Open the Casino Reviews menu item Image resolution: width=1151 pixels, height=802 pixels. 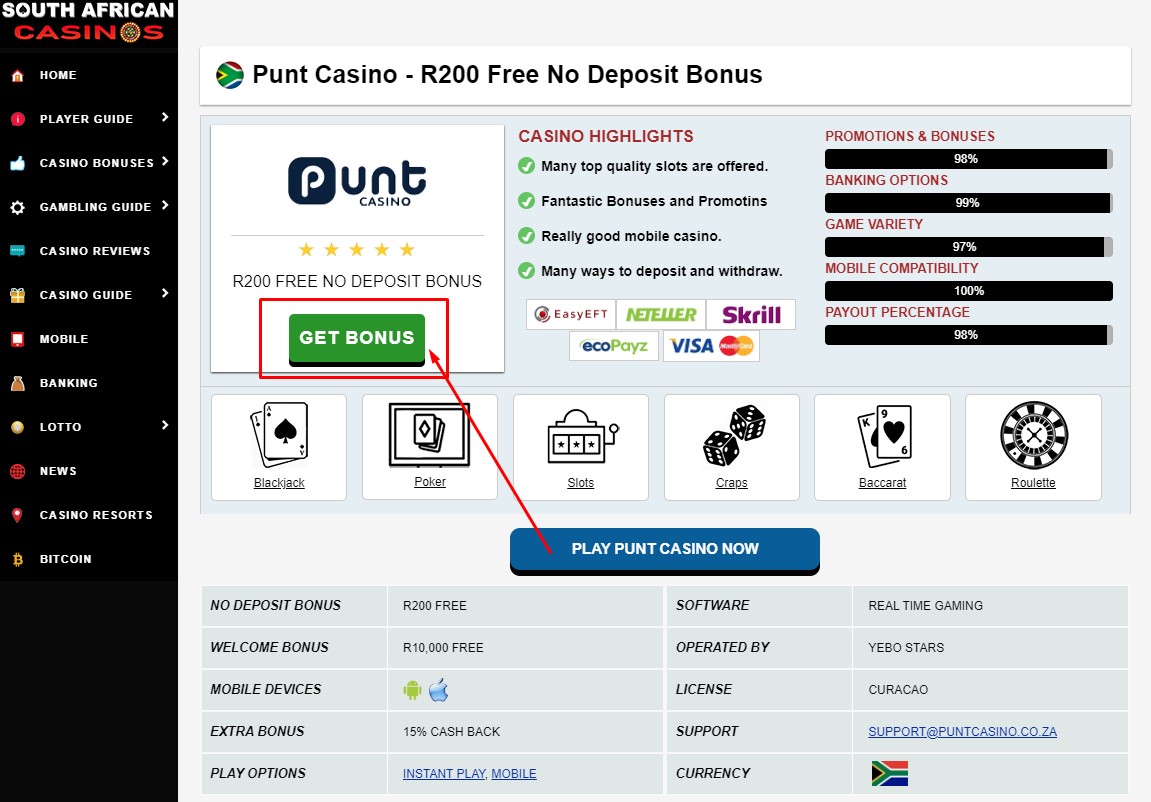point(88,250)
